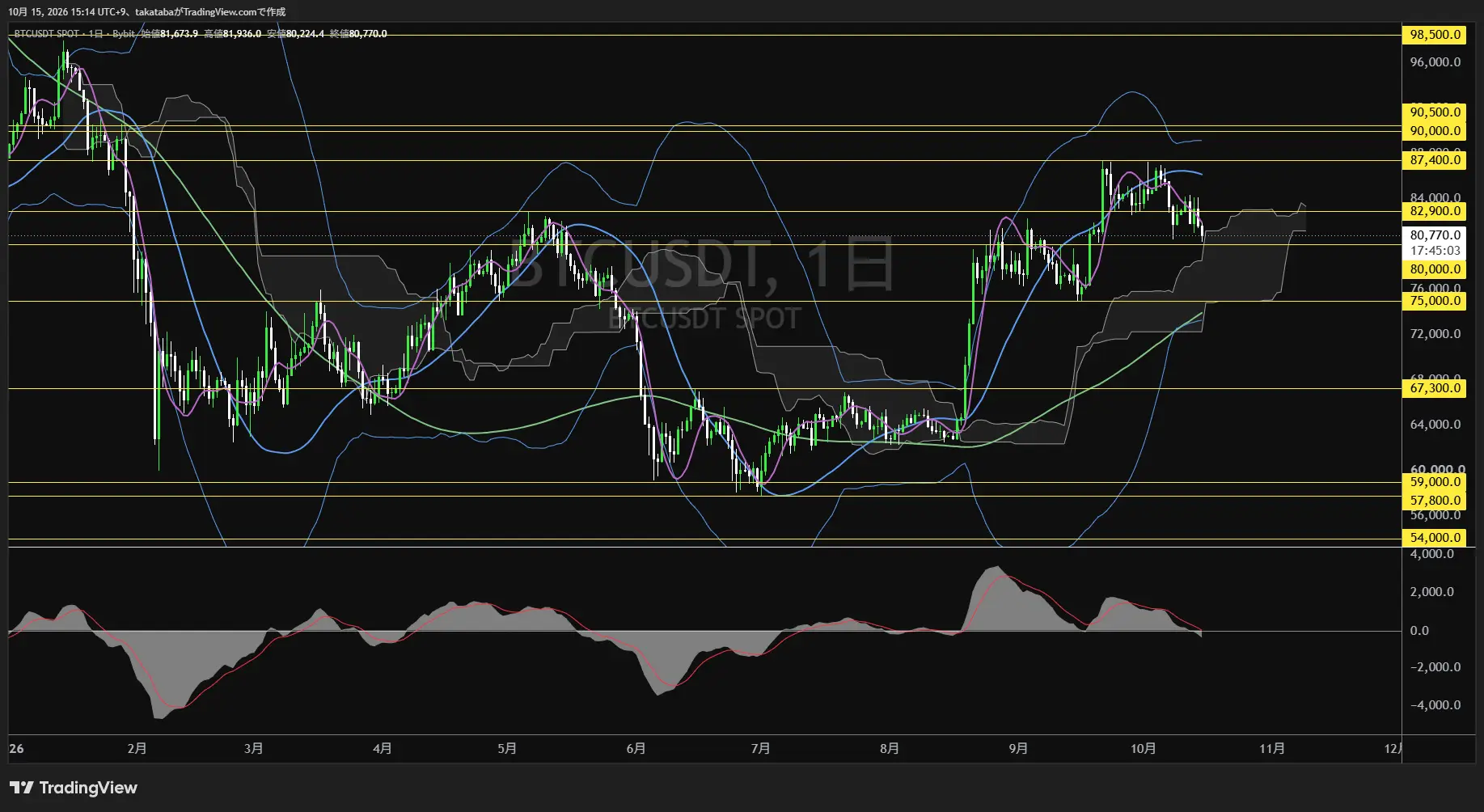Select the yellow 57,800.0 price level label
The height and width of the screenshot is (812, 1484).
tap(1435, 501)
